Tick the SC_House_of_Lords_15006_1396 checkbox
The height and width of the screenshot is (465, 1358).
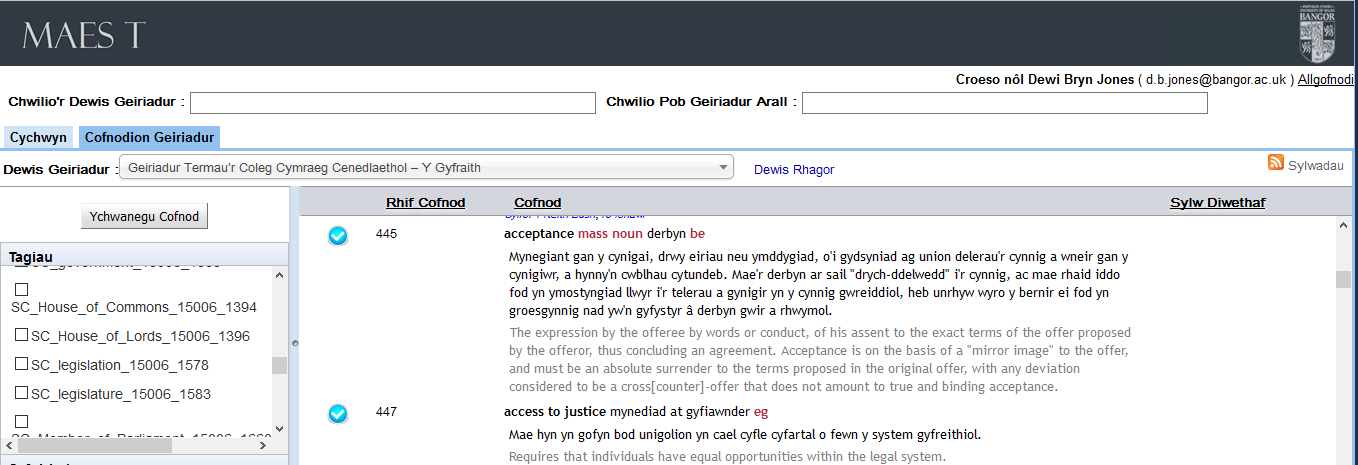coord(21,335)
